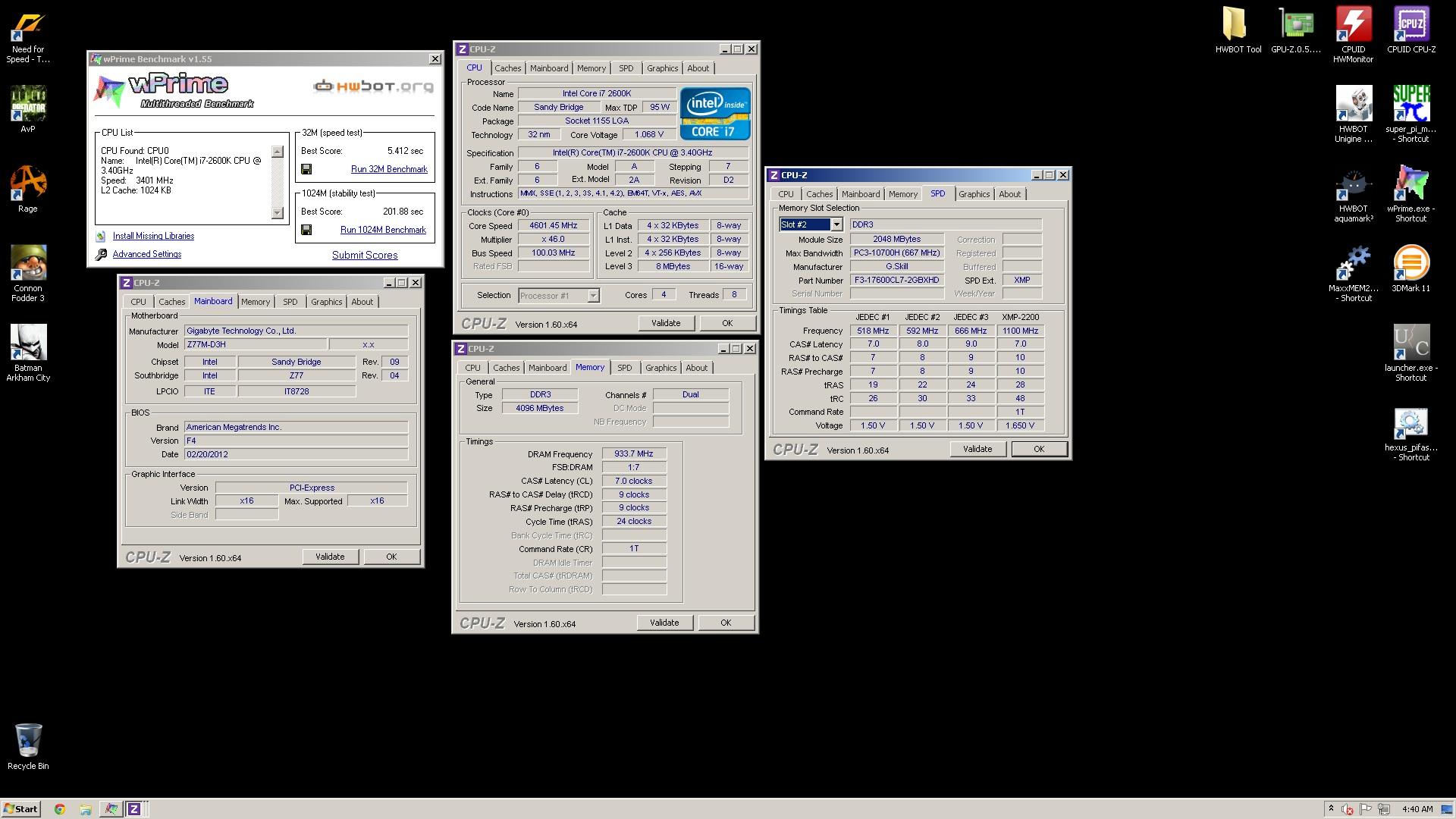Switch to Graphics tab in Memory window
The width and height of the screenshot is (1456, 819).
pyautogui.click(x=661, y=368)
